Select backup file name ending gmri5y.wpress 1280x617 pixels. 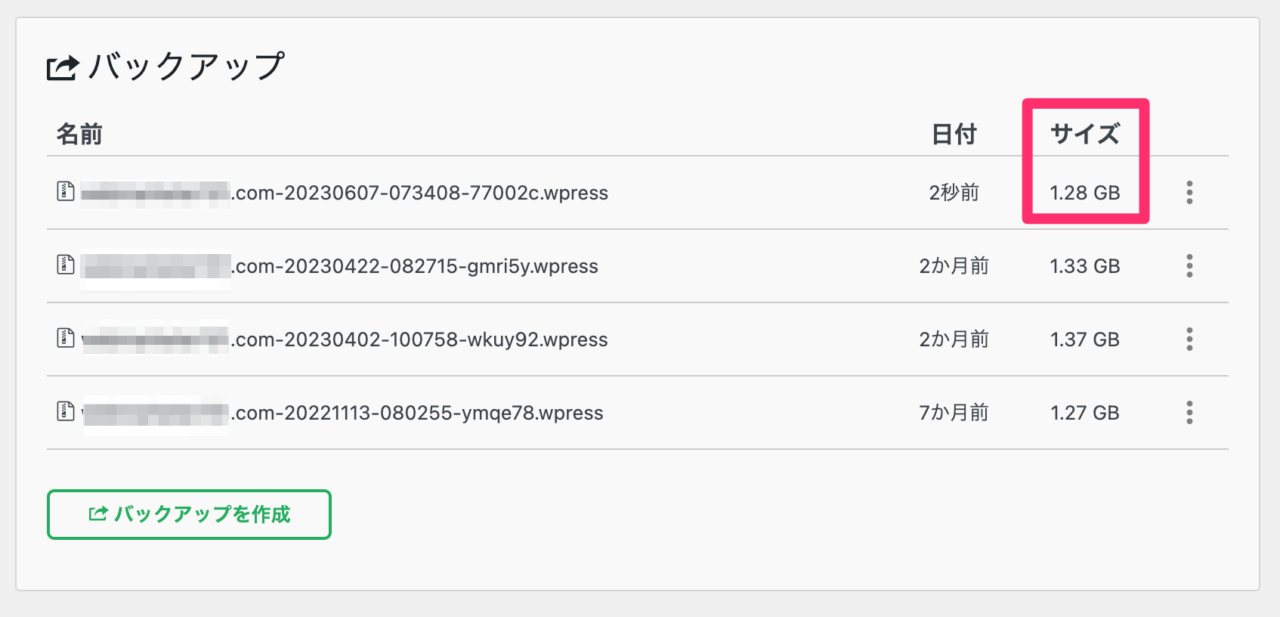pos(339,266)
